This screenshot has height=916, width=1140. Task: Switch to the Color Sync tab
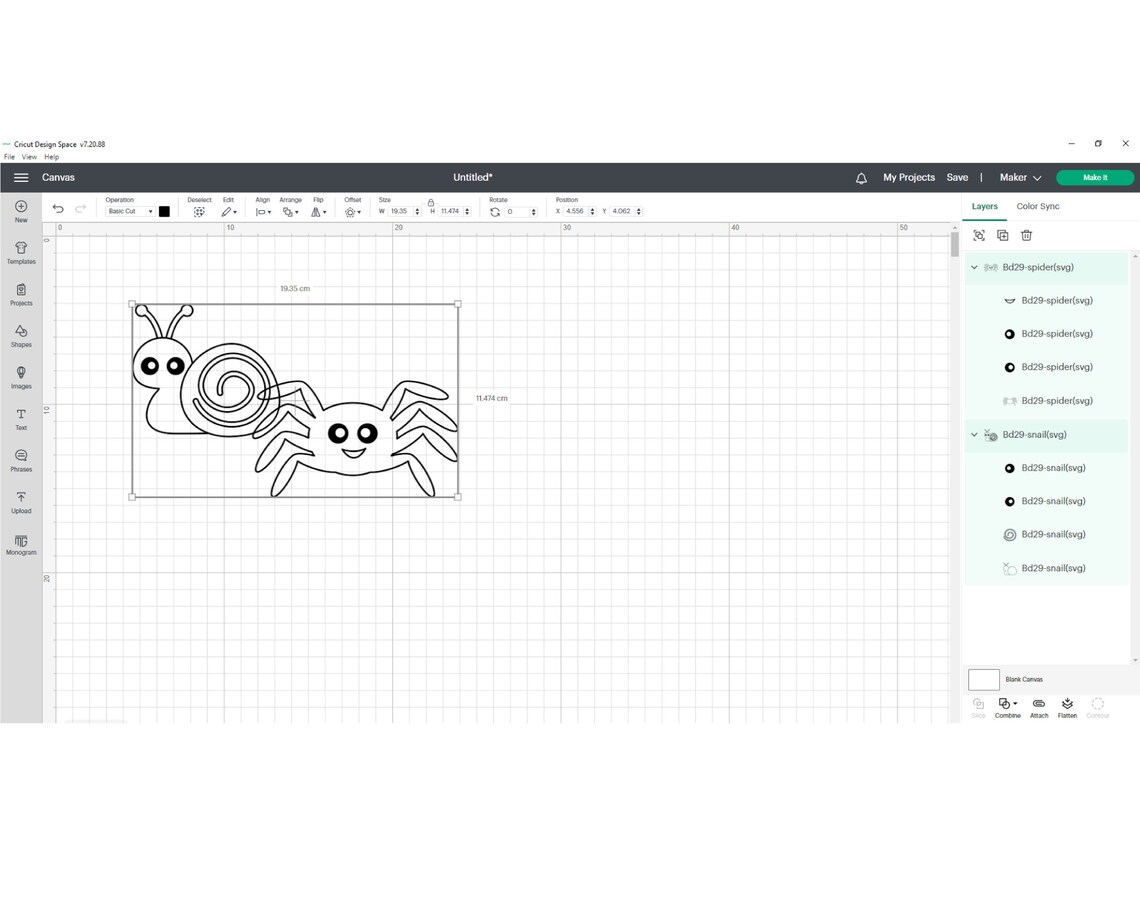tap(1037, 206)
